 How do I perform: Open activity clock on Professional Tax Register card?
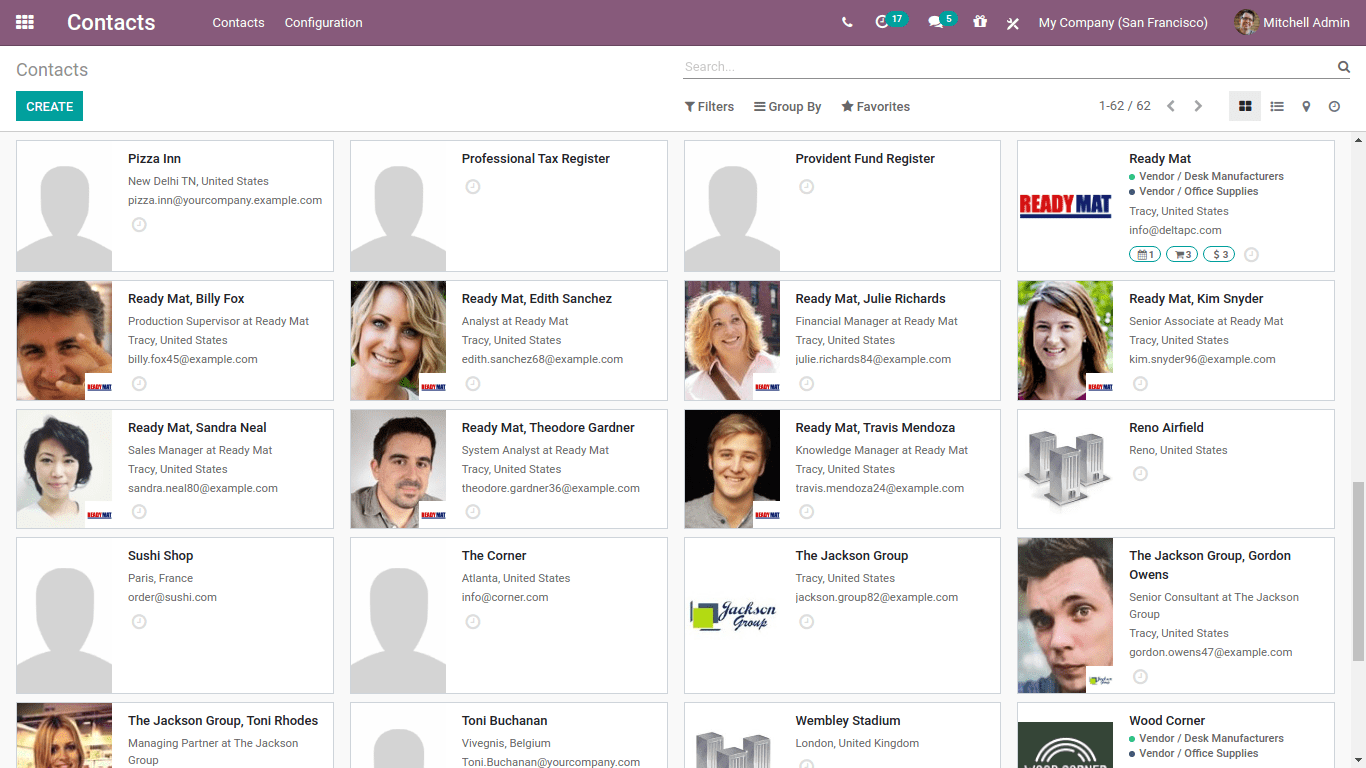[473, 187]
